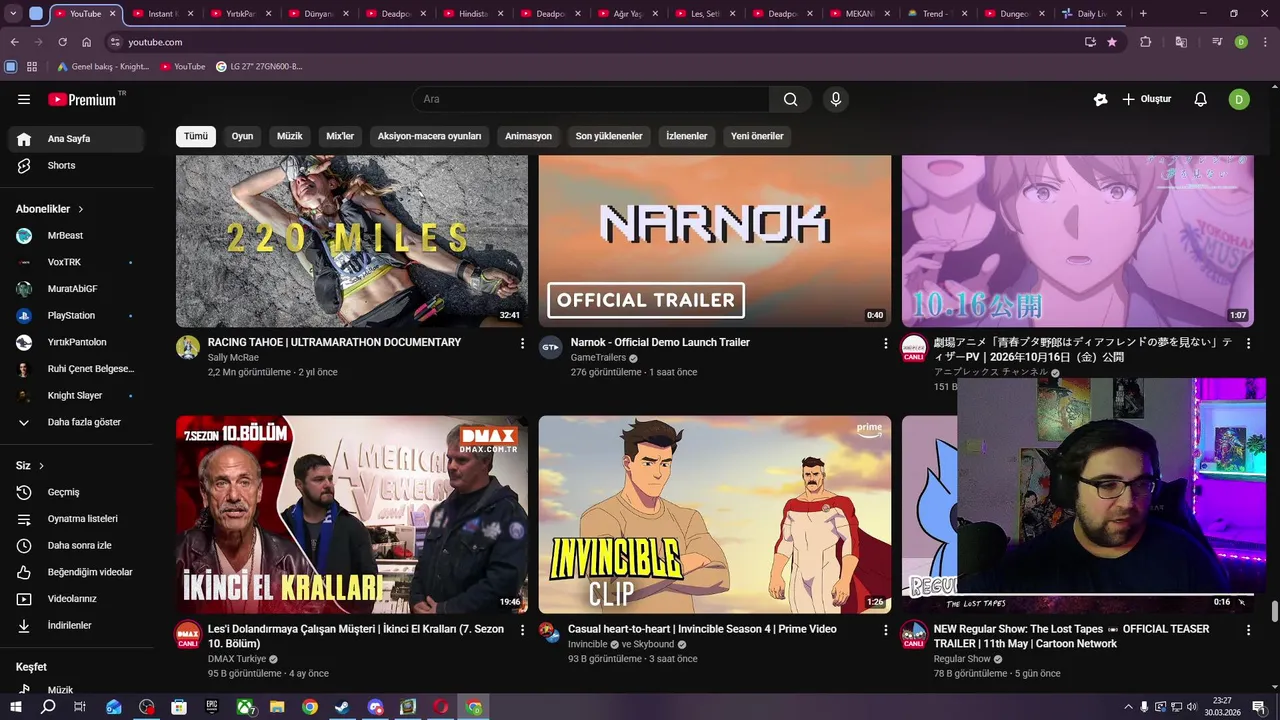Image resolution: width=1280 pixels, height=720 pixels.
Task: Open the MuratAbiGF subscription channel
Action: click(x=76, y=289)
